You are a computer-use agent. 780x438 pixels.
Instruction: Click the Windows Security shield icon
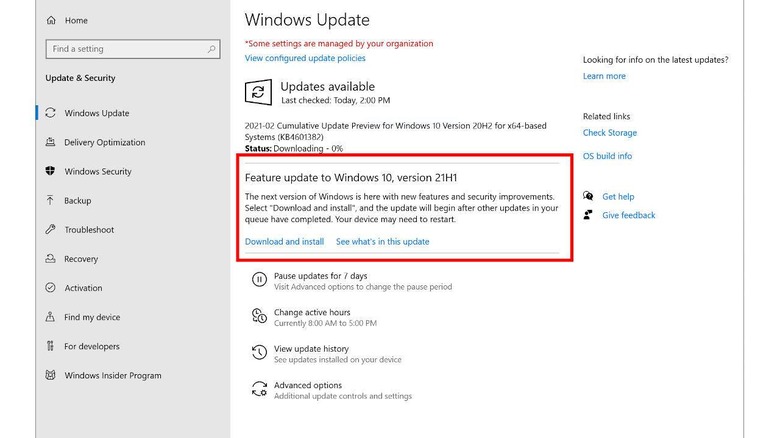[x=50, y=171]
